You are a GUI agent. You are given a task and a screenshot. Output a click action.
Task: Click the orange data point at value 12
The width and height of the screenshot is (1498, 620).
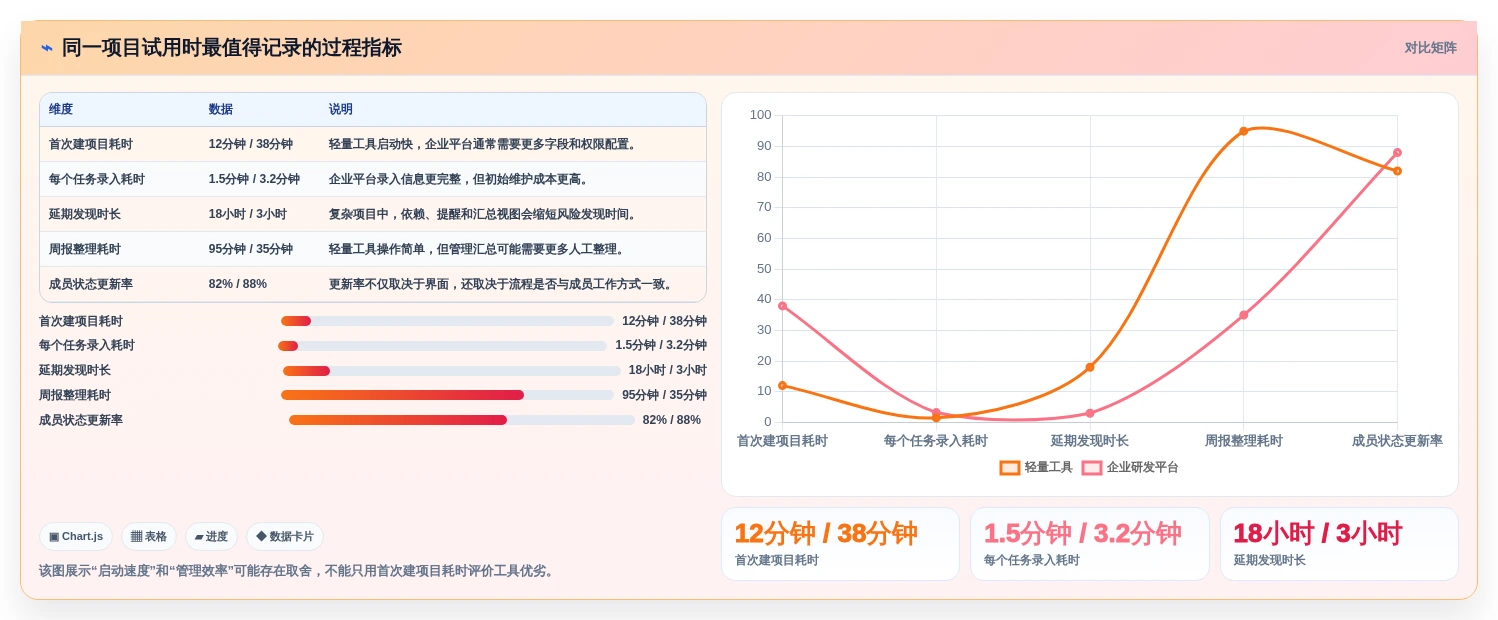point(782,385)
